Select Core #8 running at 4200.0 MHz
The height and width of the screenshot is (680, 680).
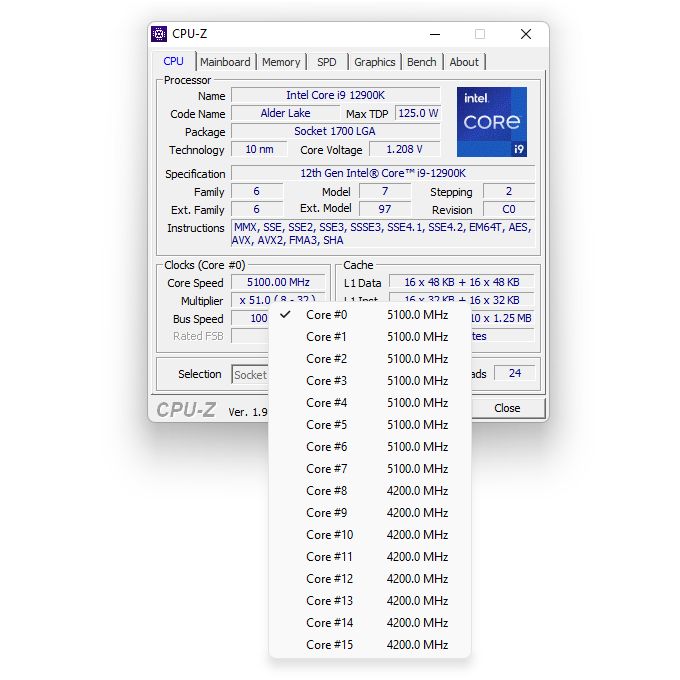[x=369, y=491]
